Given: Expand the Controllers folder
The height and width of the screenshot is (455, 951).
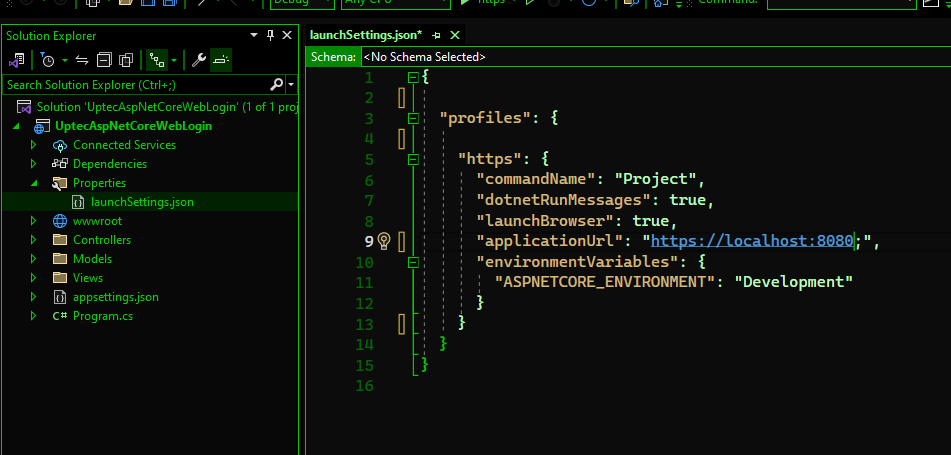Looking at the screenshot, I should pyautogui.click(x=32, y=240).
